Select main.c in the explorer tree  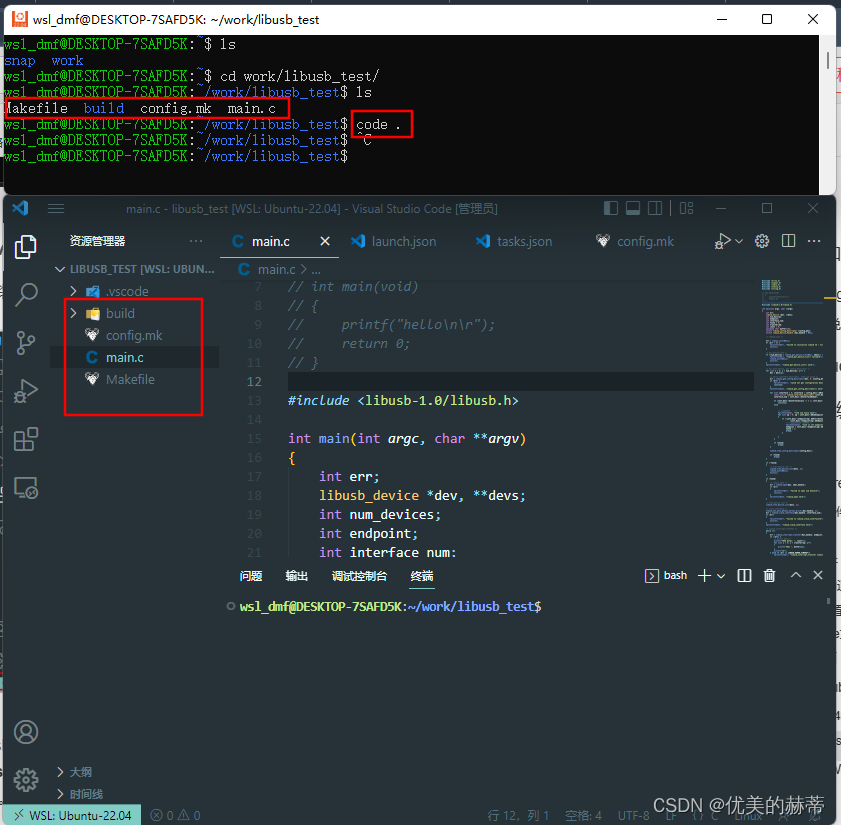(x=134, y=357)
